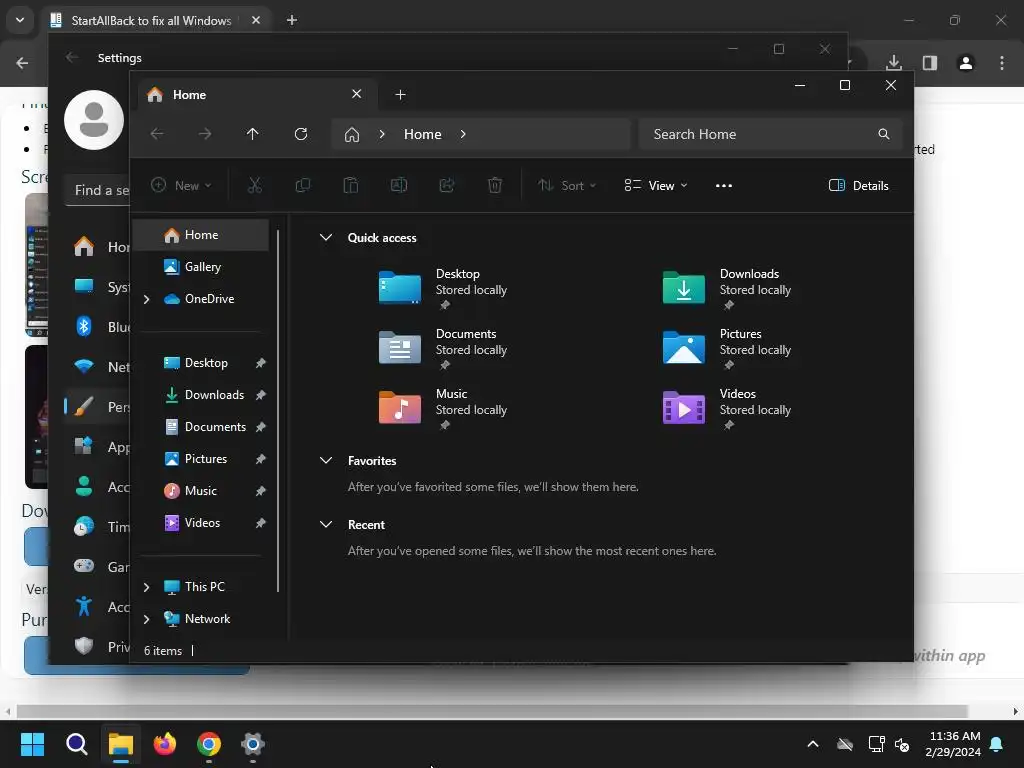Open Windows Start menu on taskbar

click(32, 744)
